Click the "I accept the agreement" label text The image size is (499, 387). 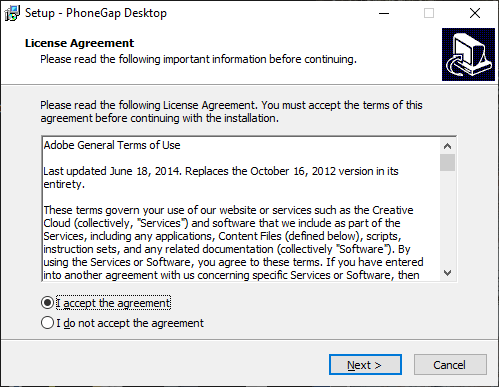[113, 303]
